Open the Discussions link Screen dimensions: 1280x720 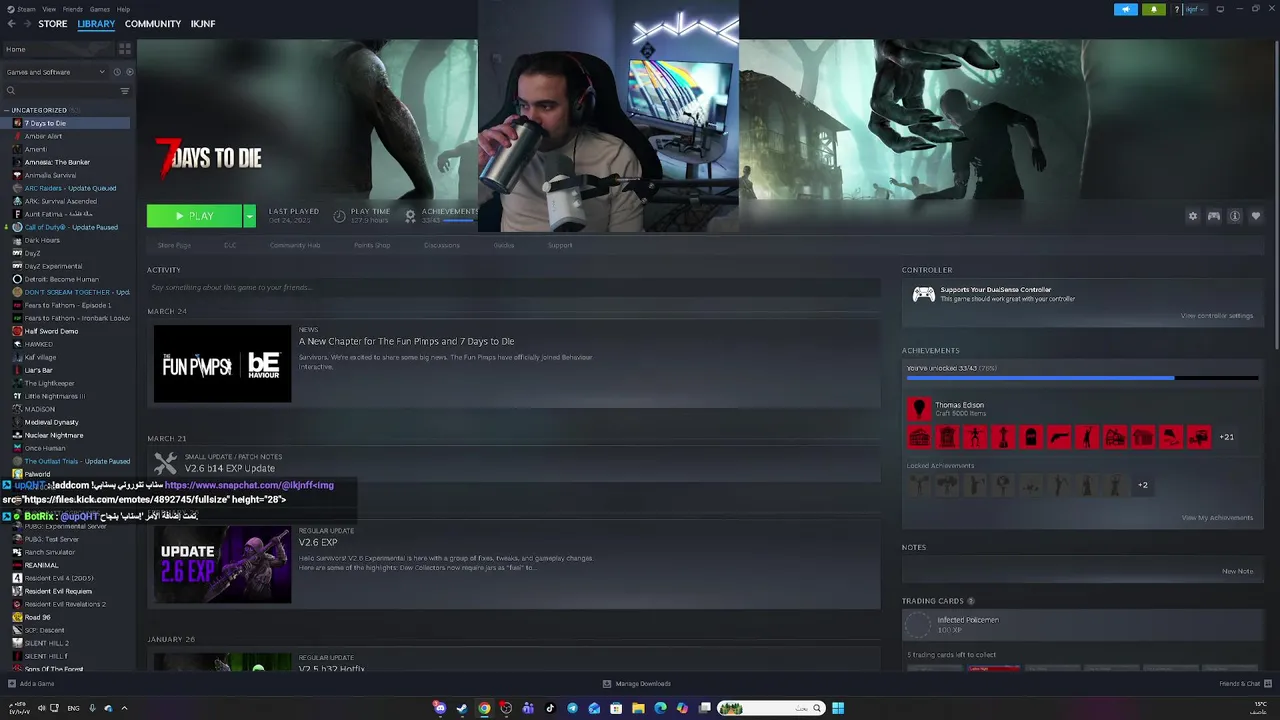coord(442,245)
